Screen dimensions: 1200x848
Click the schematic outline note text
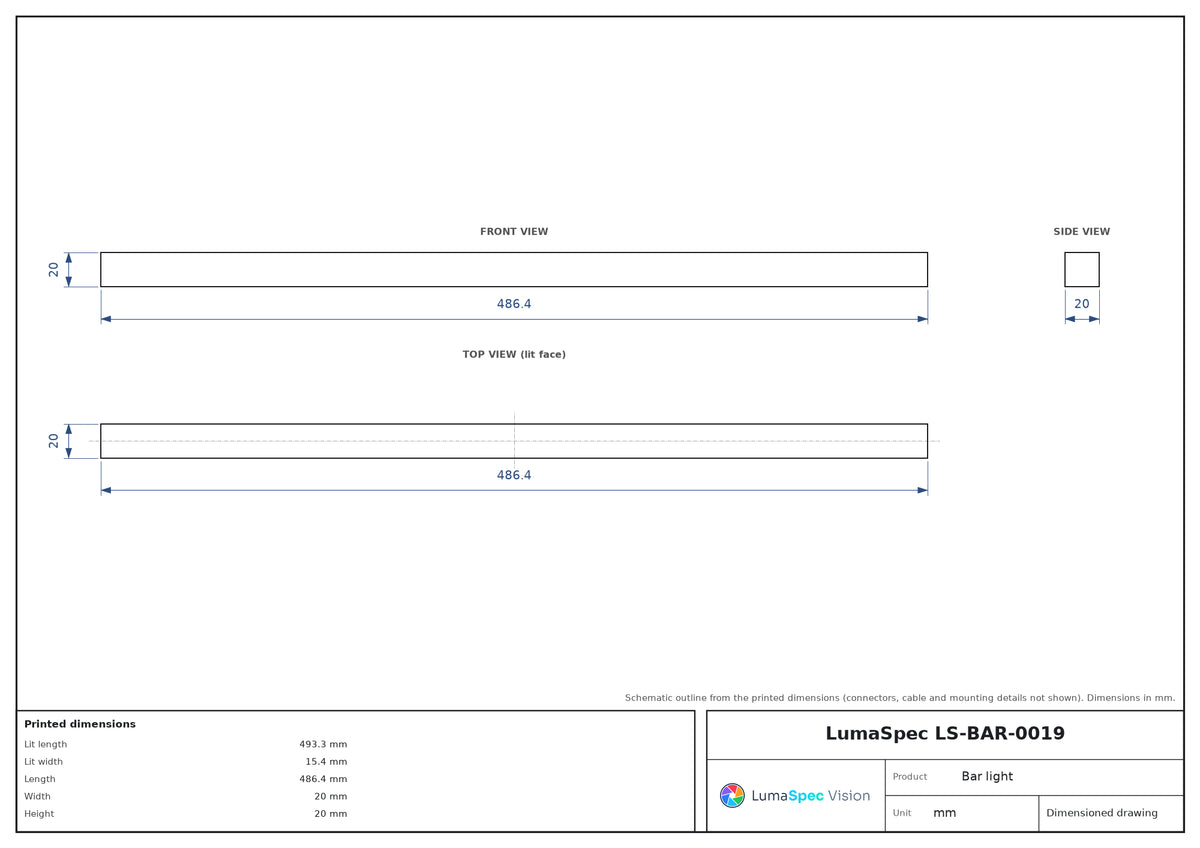[x=900, y=698]
